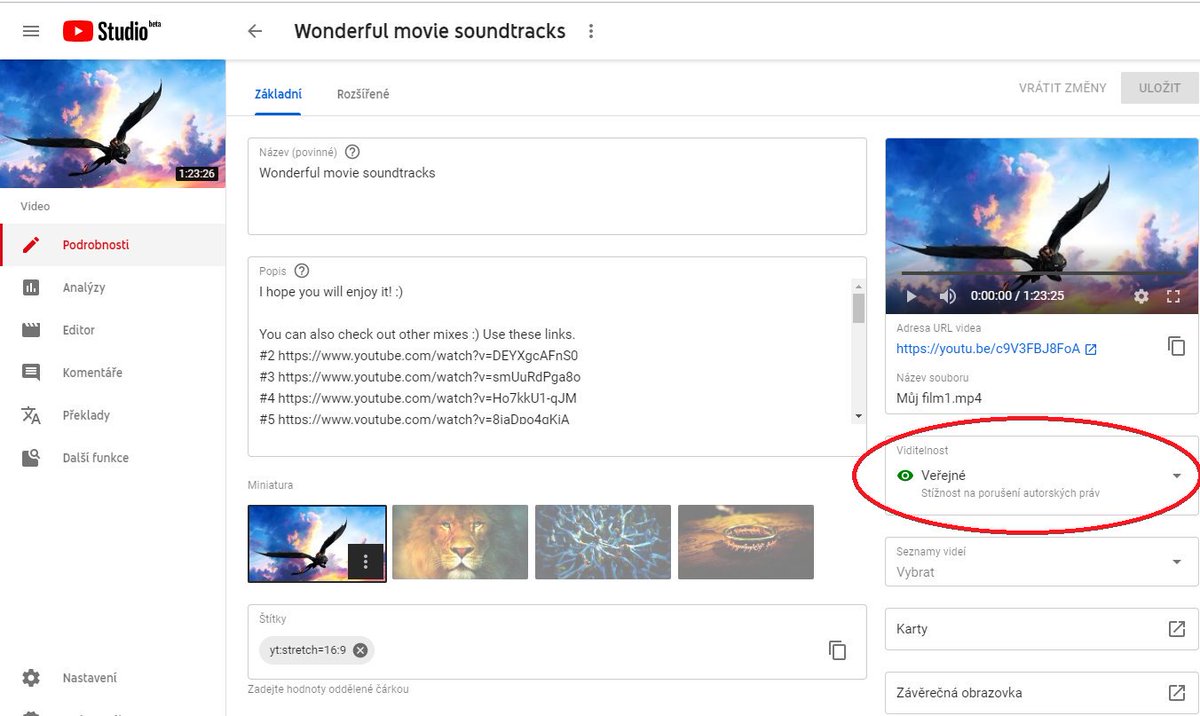
Task: Open Editor in the sidebar
Action: pos(112,330)
